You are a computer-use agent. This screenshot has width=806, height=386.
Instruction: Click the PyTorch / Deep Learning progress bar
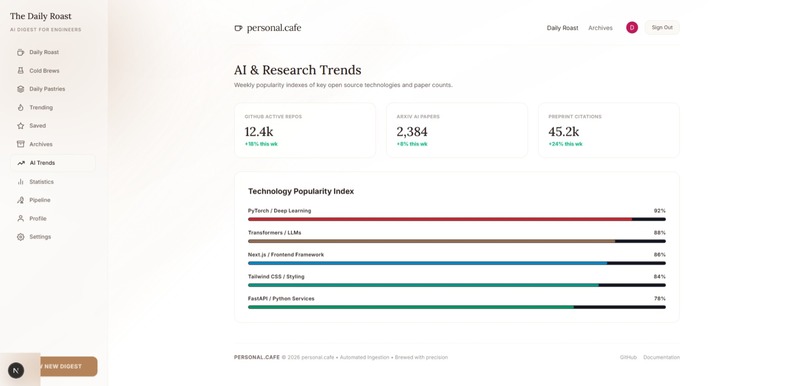(457, 219)
